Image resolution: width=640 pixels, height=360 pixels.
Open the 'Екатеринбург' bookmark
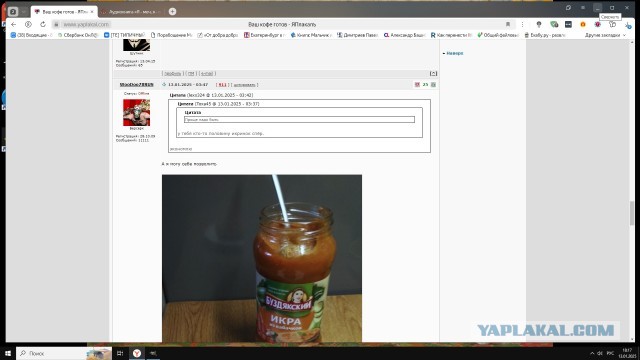[264, 35]
